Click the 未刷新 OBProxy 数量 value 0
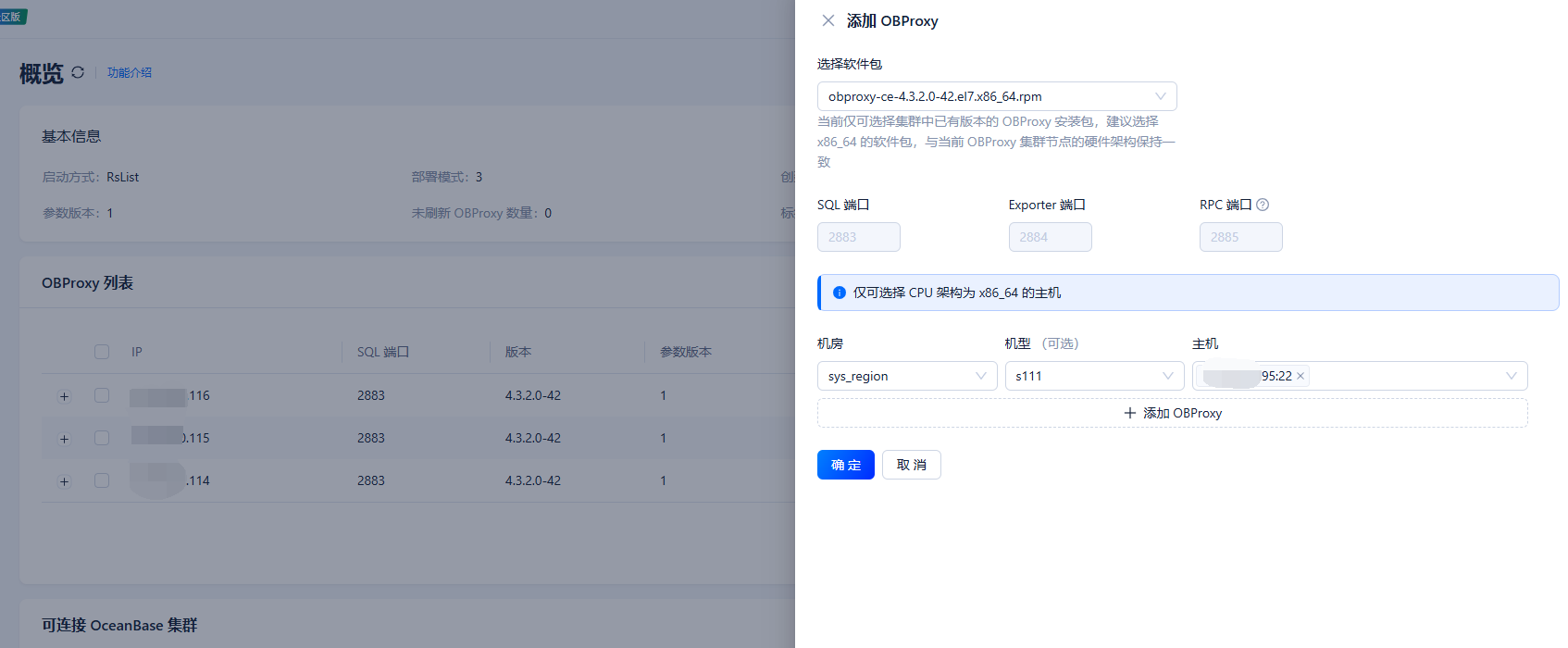The width and height of the screenshot is (1568, 648). [548, 213]
